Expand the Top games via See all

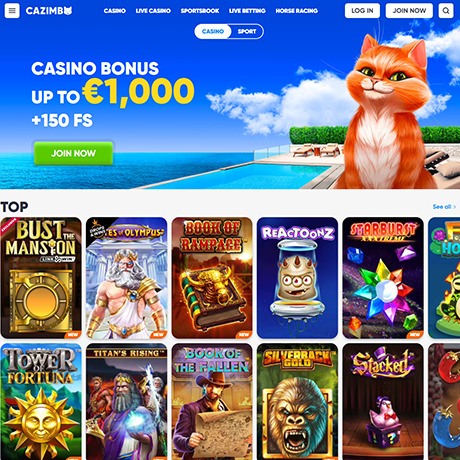444,207
